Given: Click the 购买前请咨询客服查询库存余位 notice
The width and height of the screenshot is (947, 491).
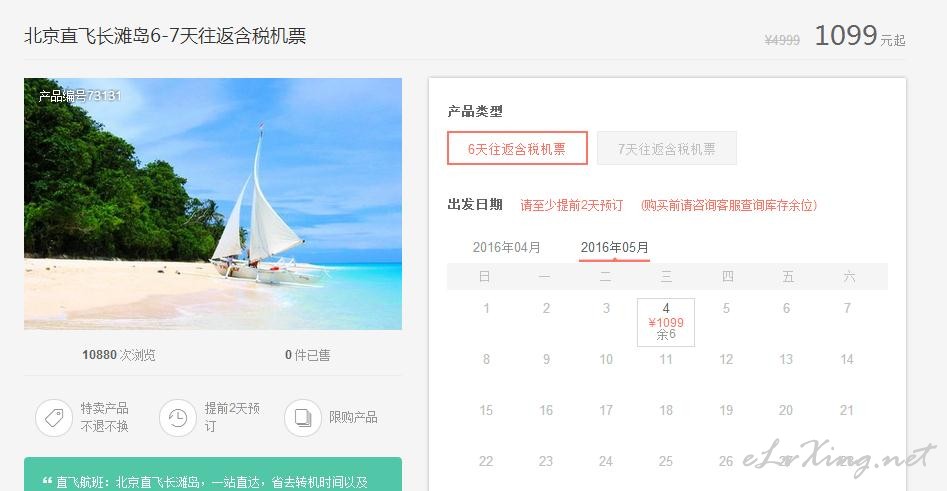Looking at the screenshot, I should click(729, 205).
